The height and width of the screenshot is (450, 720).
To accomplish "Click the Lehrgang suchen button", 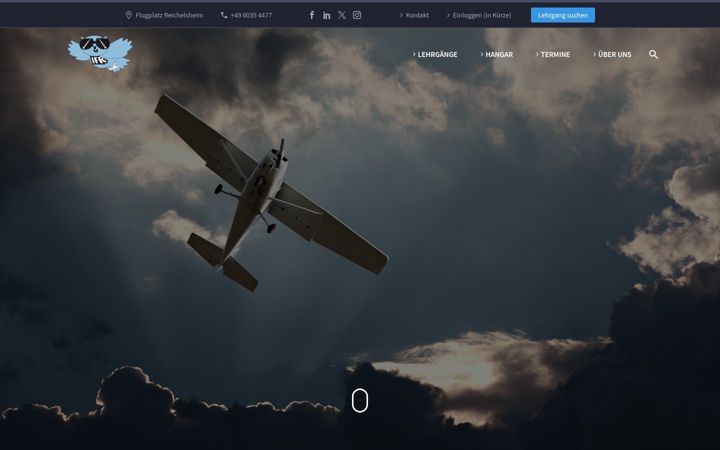I will point(563,15).
